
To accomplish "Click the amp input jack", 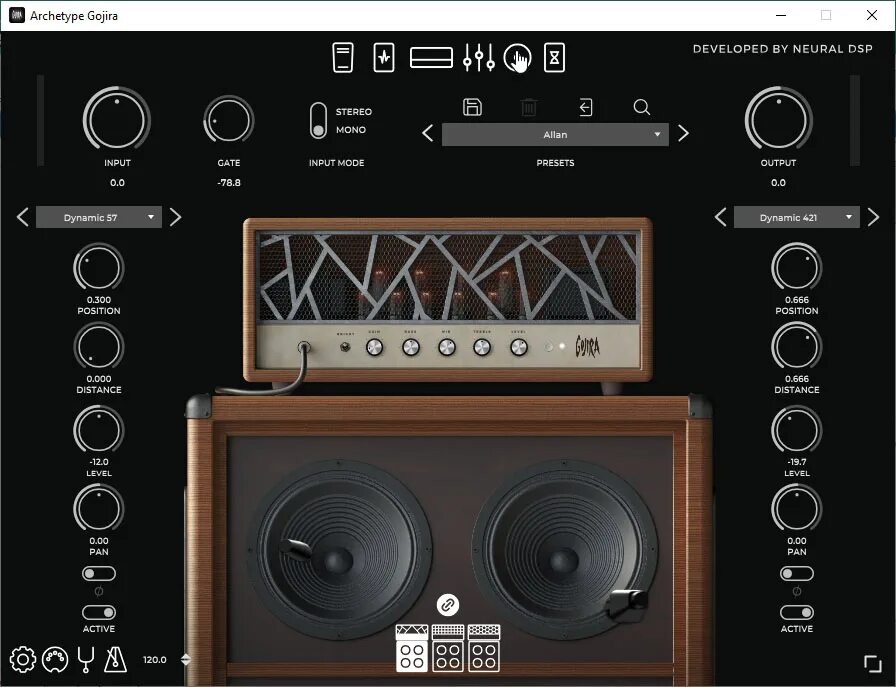I will (x=304, y=347).
